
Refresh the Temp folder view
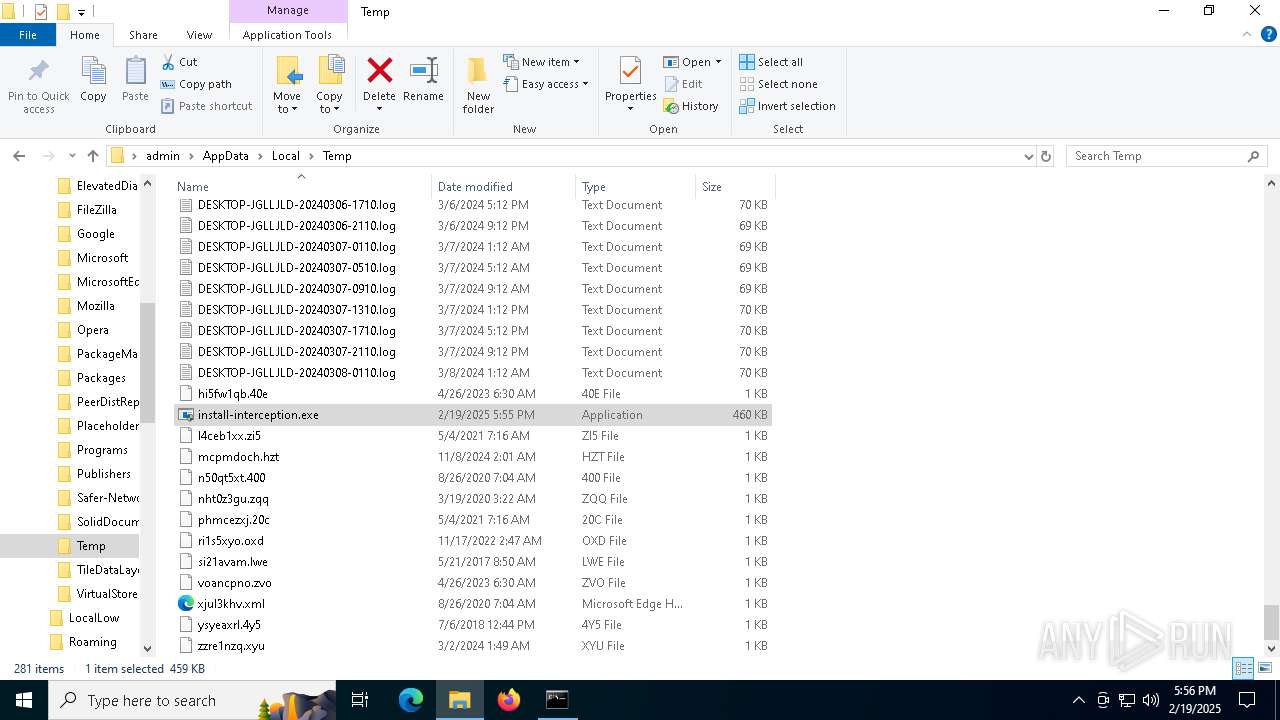click(1046, 156)
